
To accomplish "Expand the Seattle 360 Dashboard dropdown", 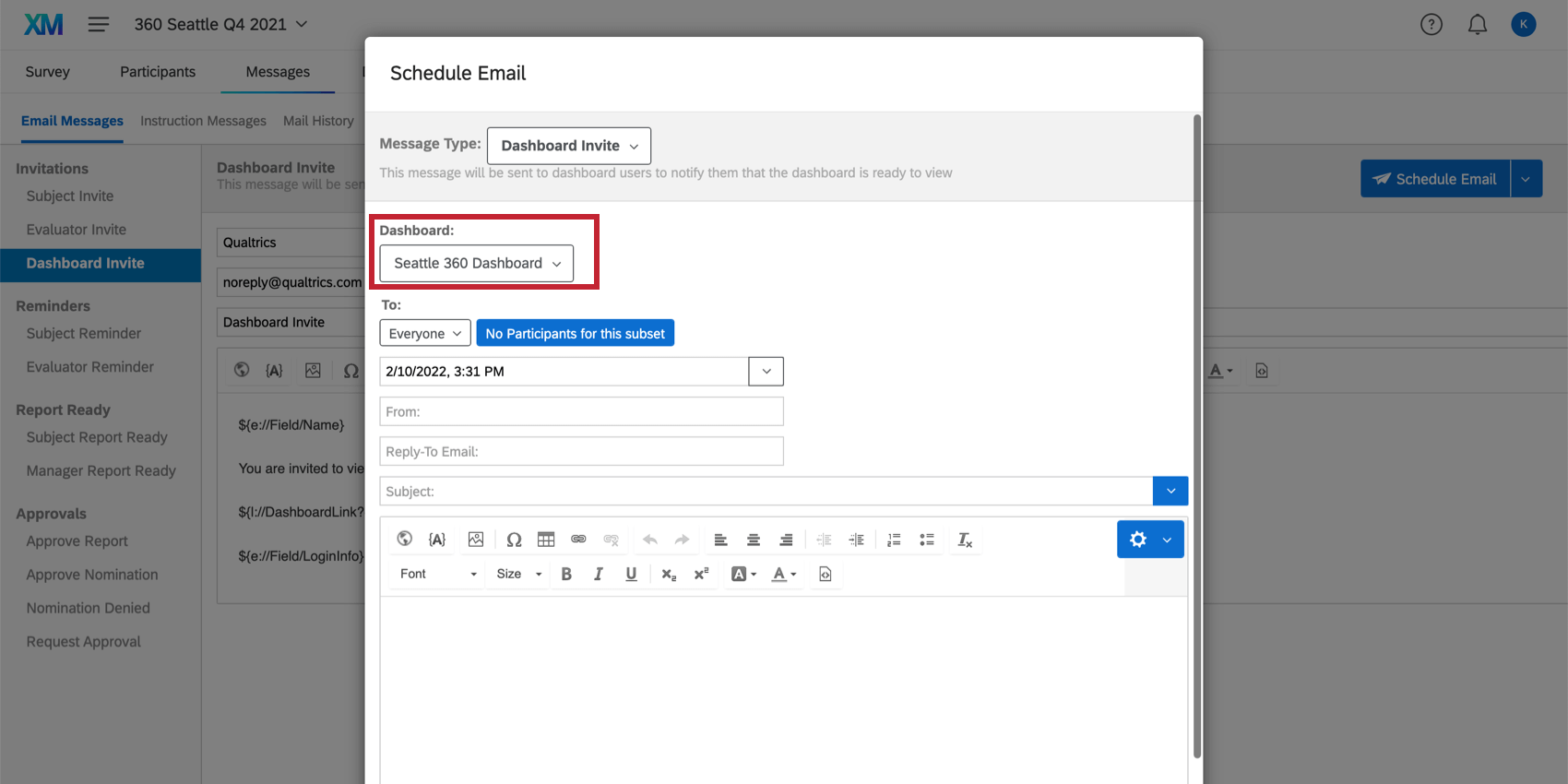I will [x=476, y=264].
